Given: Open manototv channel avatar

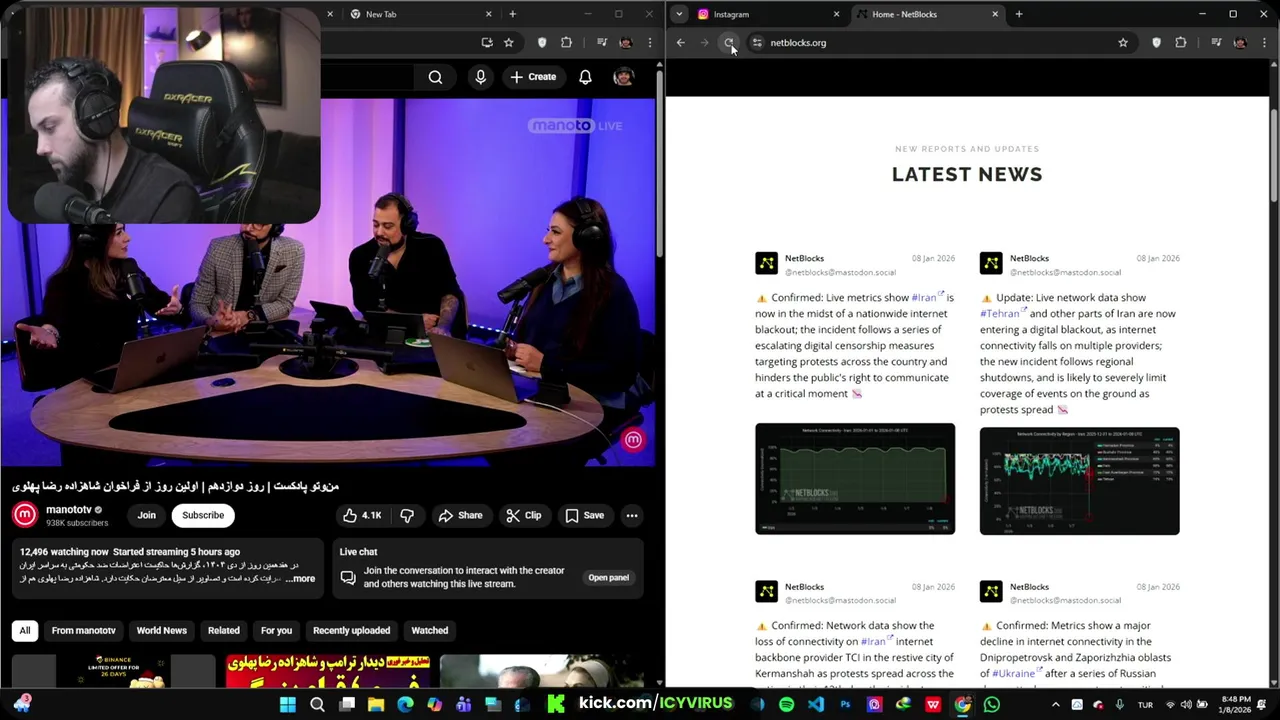Looking at the screenshot, I should click(x=25, y=514).
